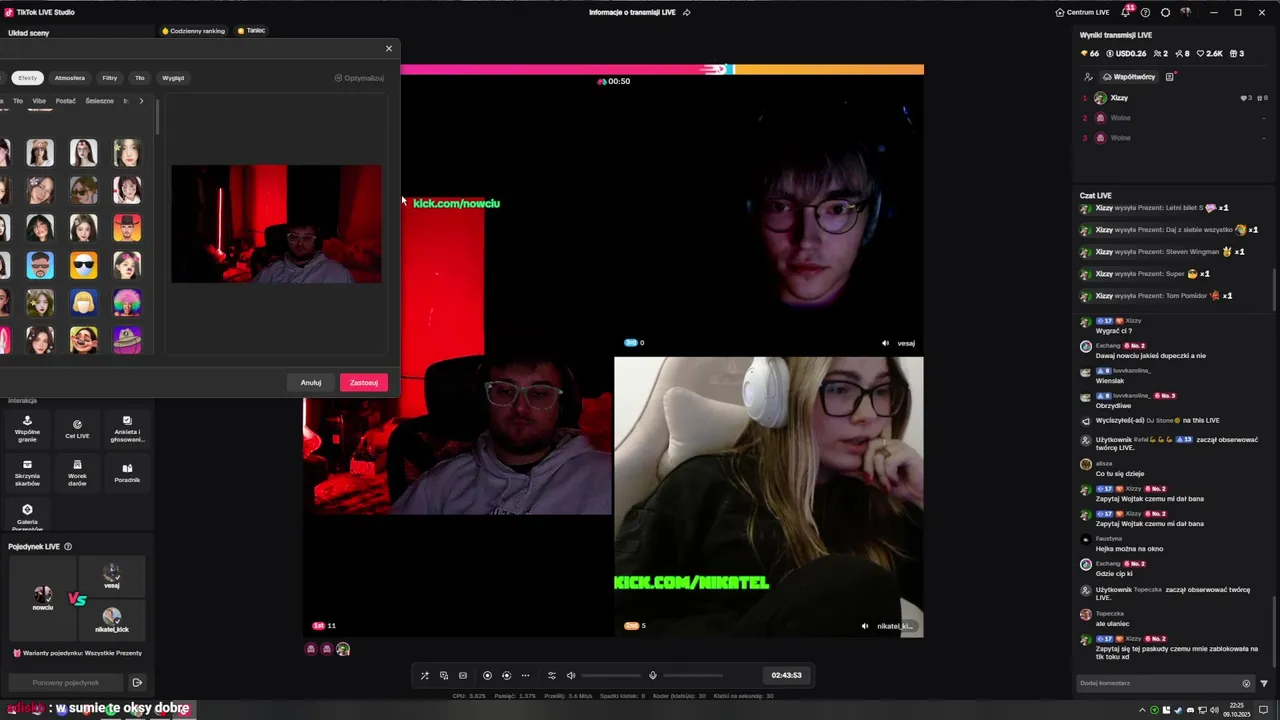1280x720 pixels.
Task: Open the audio mixer settings icon
Action: (x=551, y=675)
